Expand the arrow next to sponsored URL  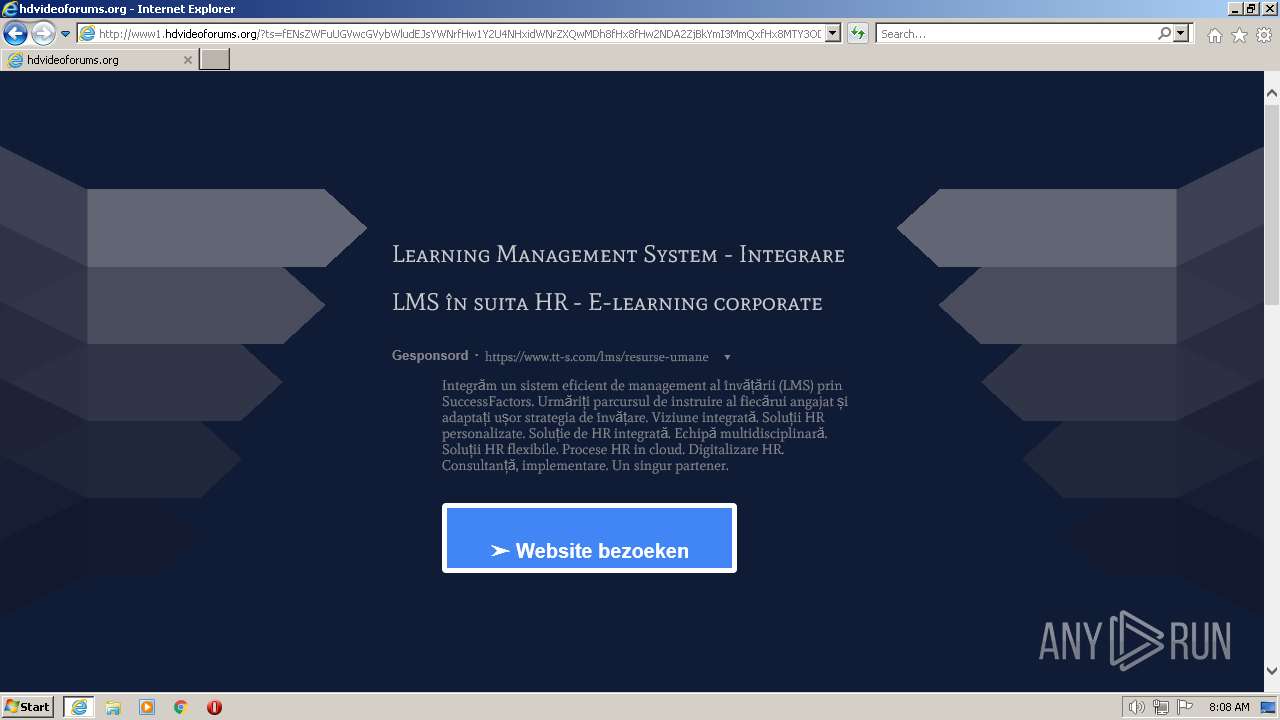click(727, 357)
